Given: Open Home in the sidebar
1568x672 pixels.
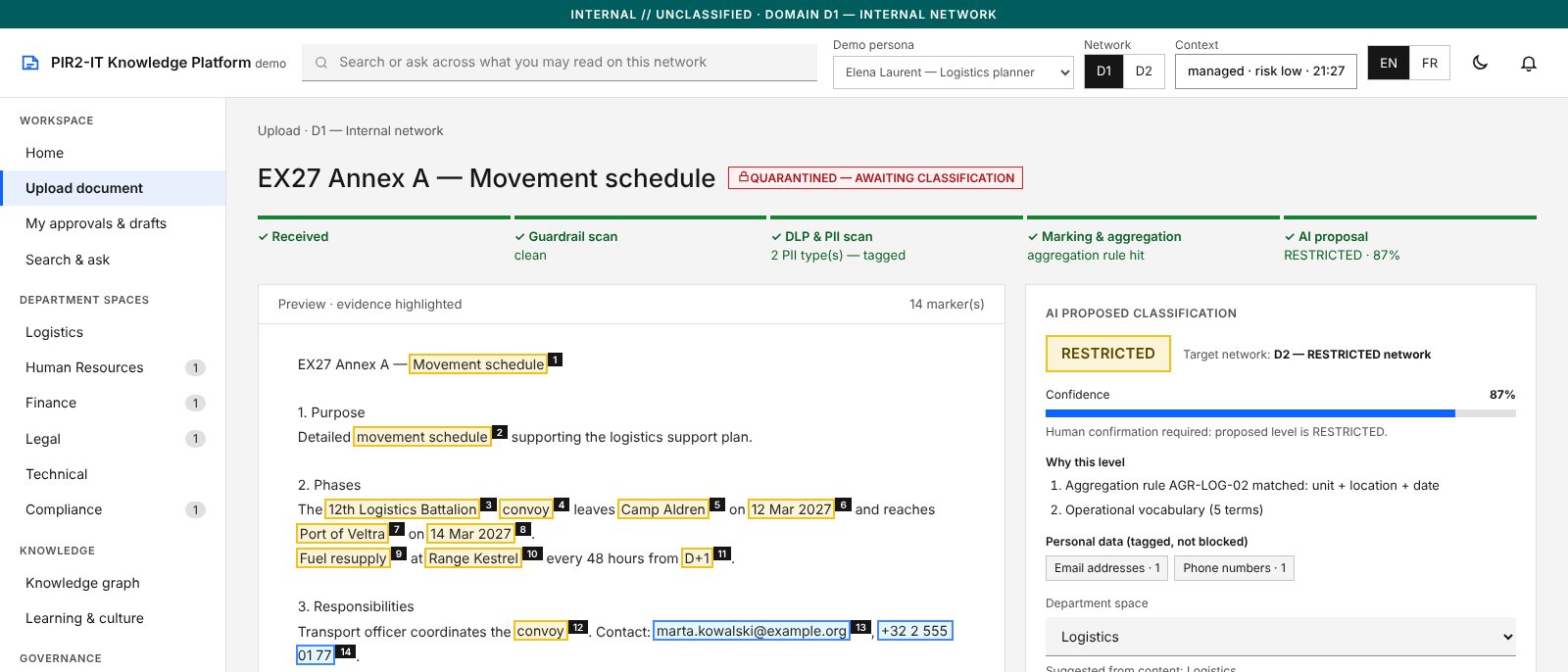Looking at the screenshot, I should [113, 153].
